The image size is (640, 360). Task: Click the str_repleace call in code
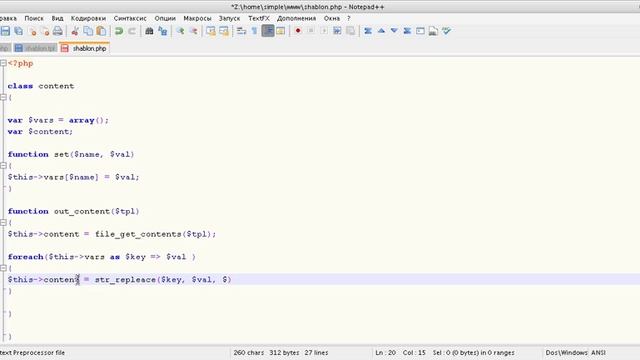163,280
